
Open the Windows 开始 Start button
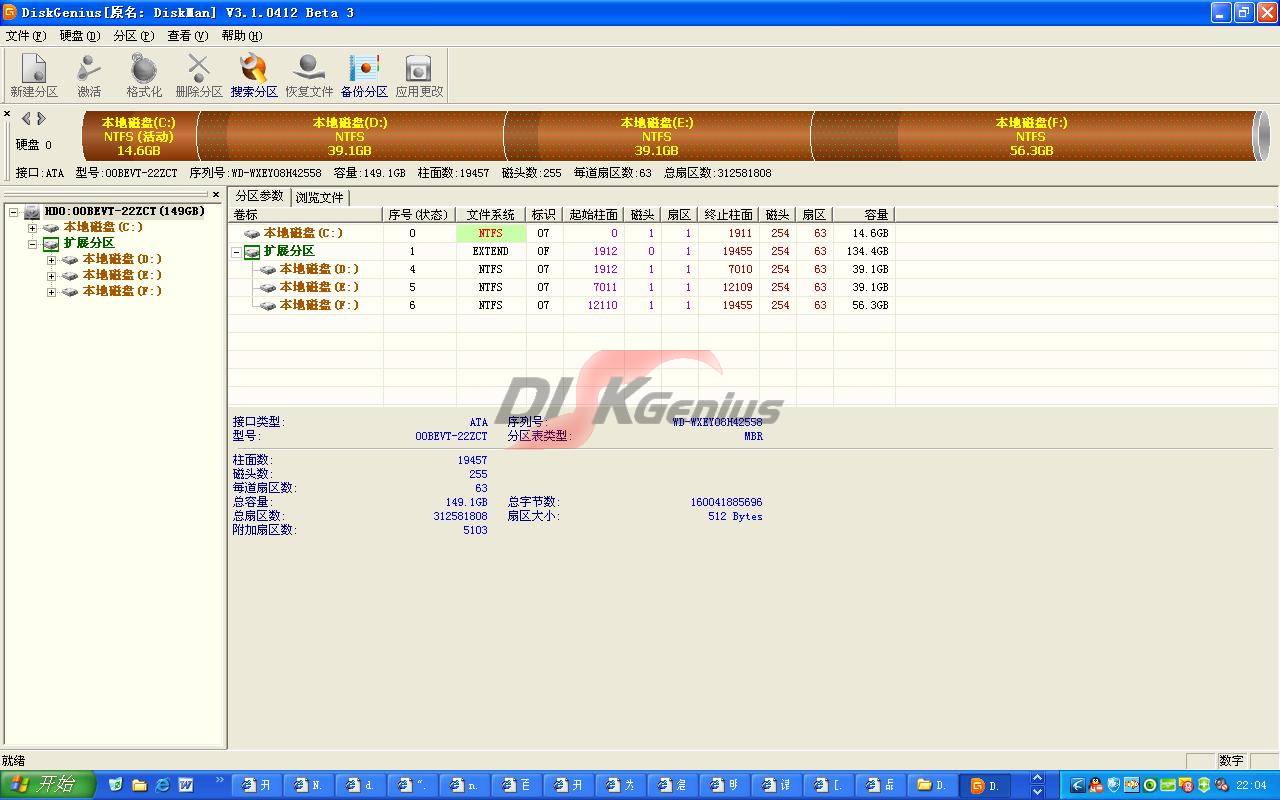tap(47, 785)
